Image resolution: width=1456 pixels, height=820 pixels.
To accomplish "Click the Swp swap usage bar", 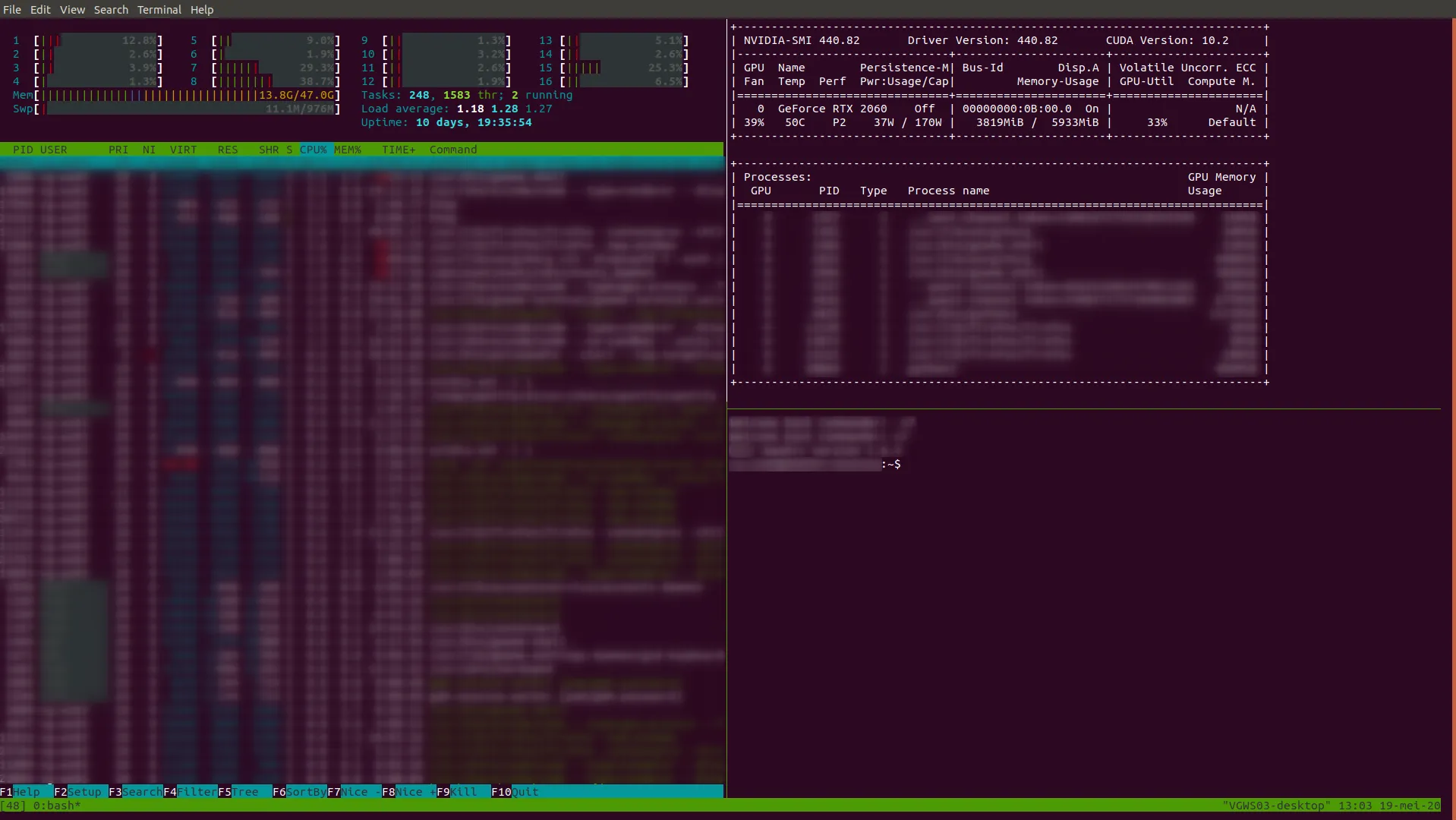I will pos(176,109).
